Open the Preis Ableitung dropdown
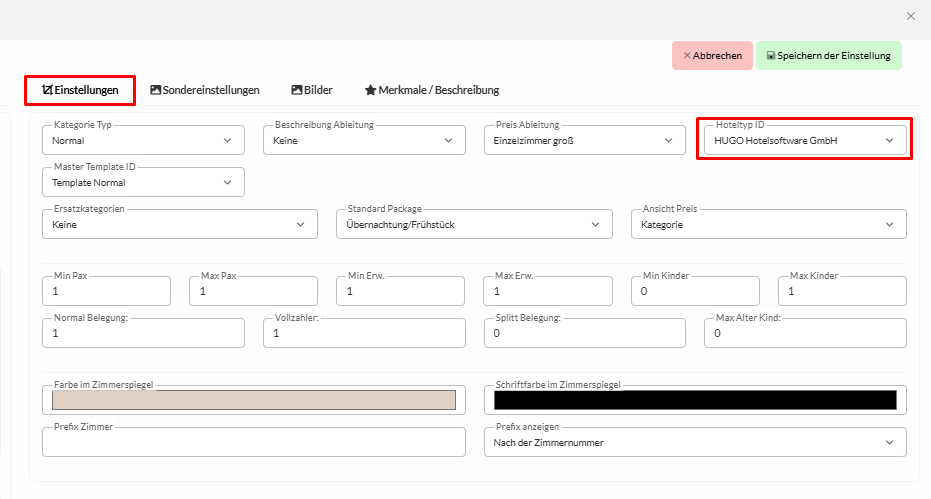The width and height of the screenshot is (931, 499). 585,141
